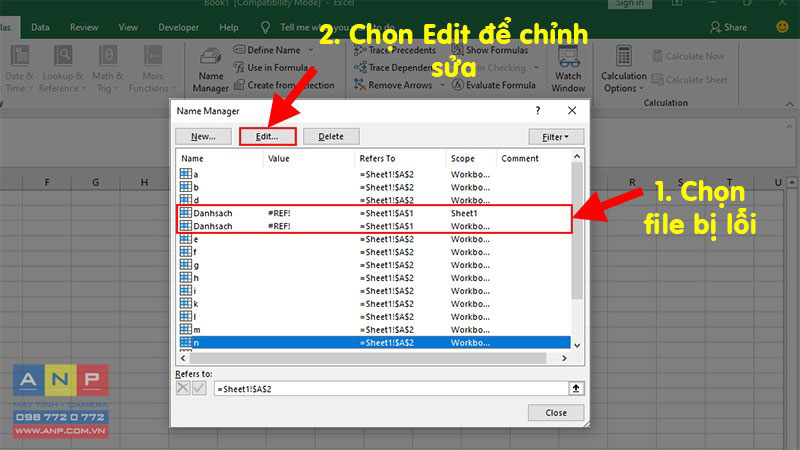Image resolution: width=800 pixels, height=450 pixels.
Task: Open the Remove Arrows dropdown arrow
Action: pyautogui.click(x=442, y=85)
